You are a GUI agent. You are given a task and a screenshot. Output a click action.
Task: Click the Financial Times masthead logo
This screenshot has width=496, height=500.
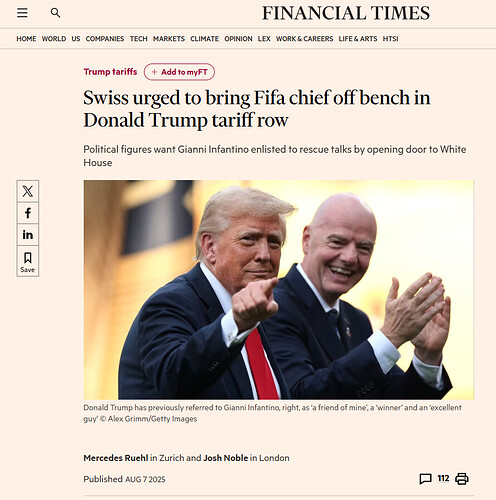(346, 13)
